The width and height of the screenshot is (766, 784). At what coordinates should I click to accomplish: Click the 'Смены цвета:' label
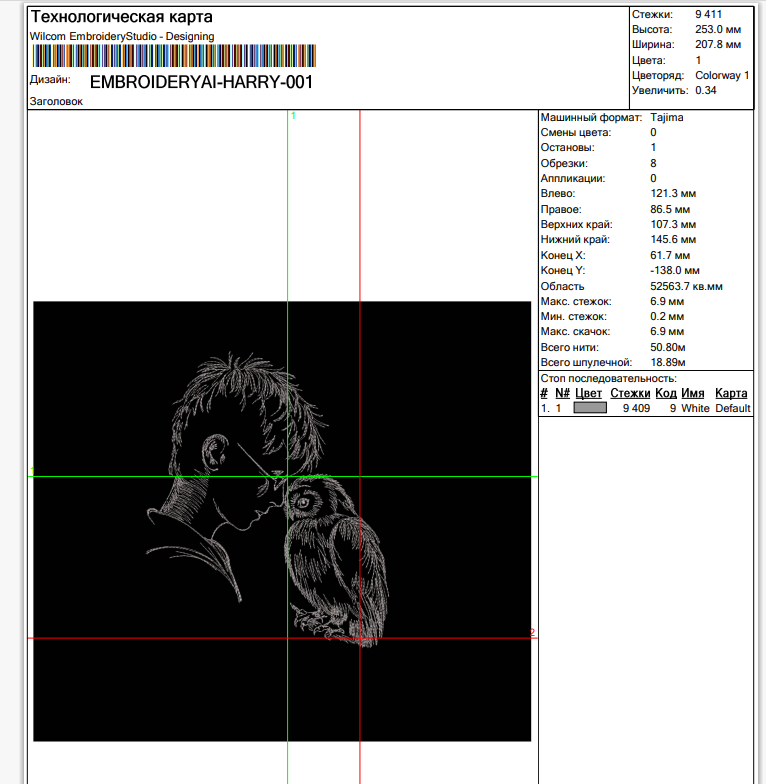pyautogui.click(x=576, y=132)
